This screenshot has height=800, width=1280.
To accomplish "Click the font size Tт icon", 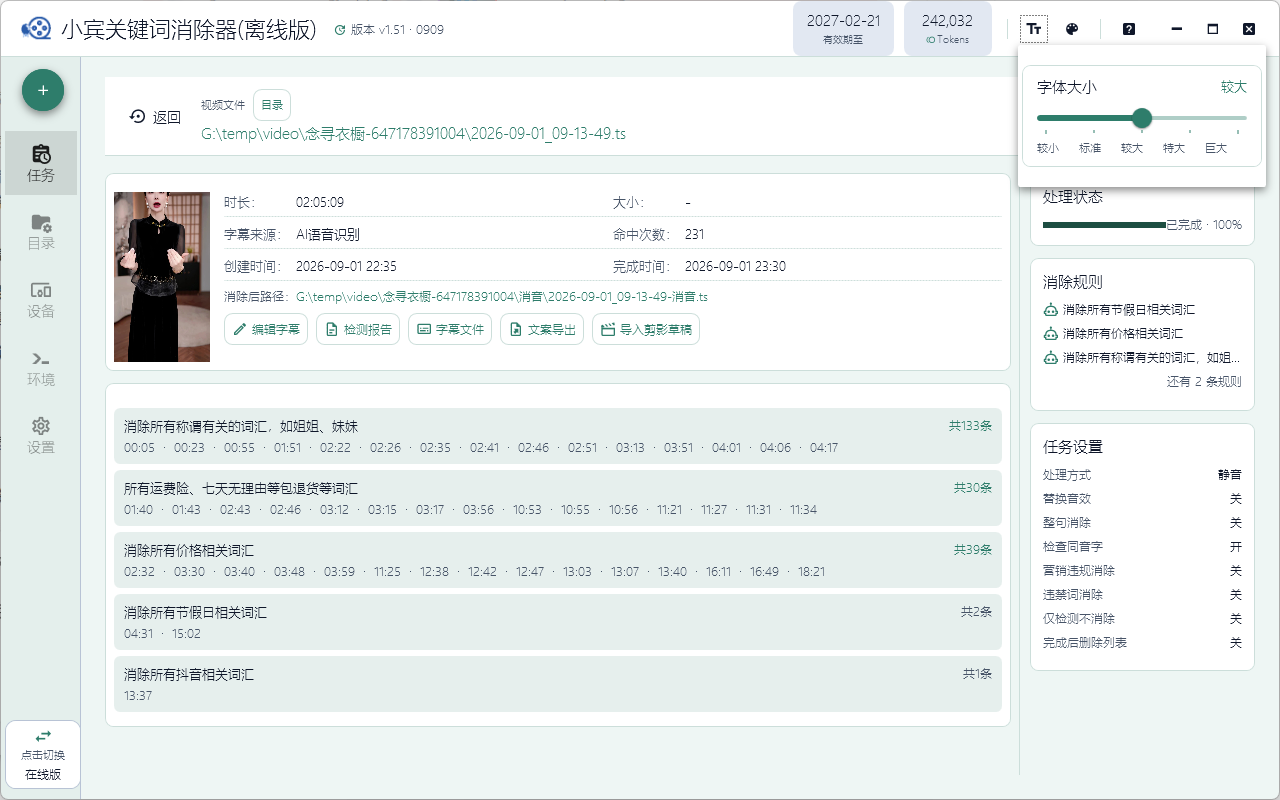I will click(x=1034, y=29).
